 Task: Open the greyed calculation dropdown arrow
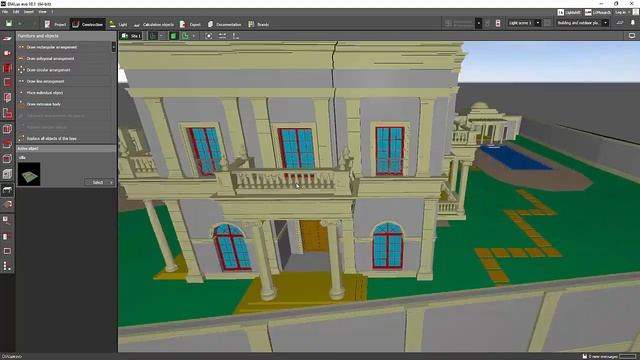pos(478,23)
